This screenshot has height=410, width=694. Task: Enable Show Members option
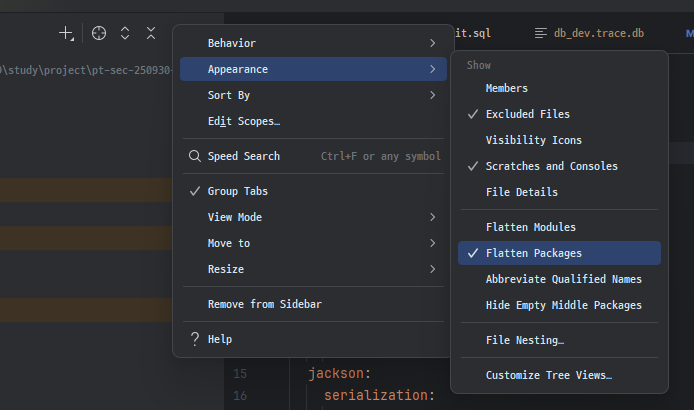point(559,88)
